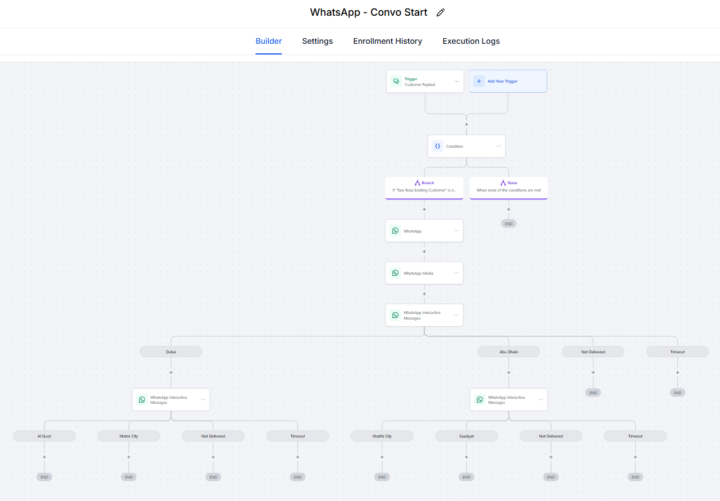This screenshot has width=720, height=501.
Task: Open options for the Dubai WhatsApp Interactive Messages node
Action: (203, 399)
